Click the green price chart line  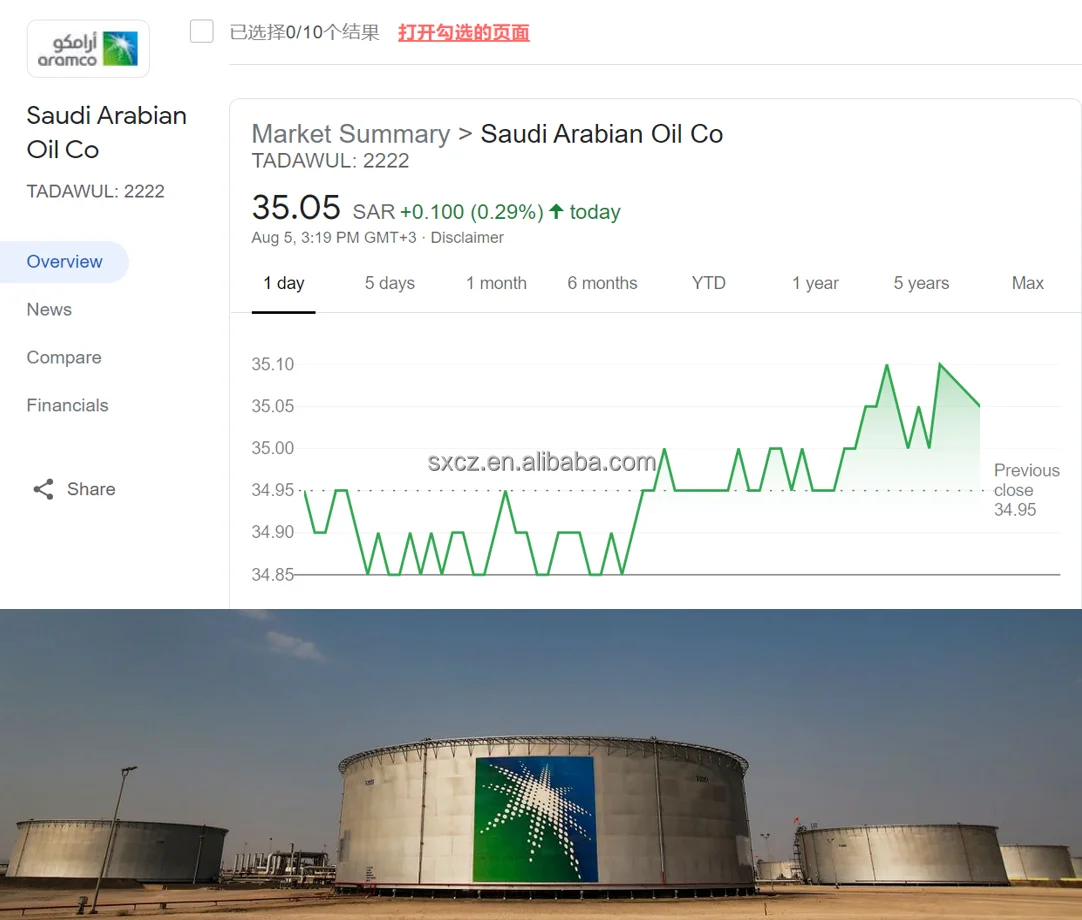pos(642,469)
